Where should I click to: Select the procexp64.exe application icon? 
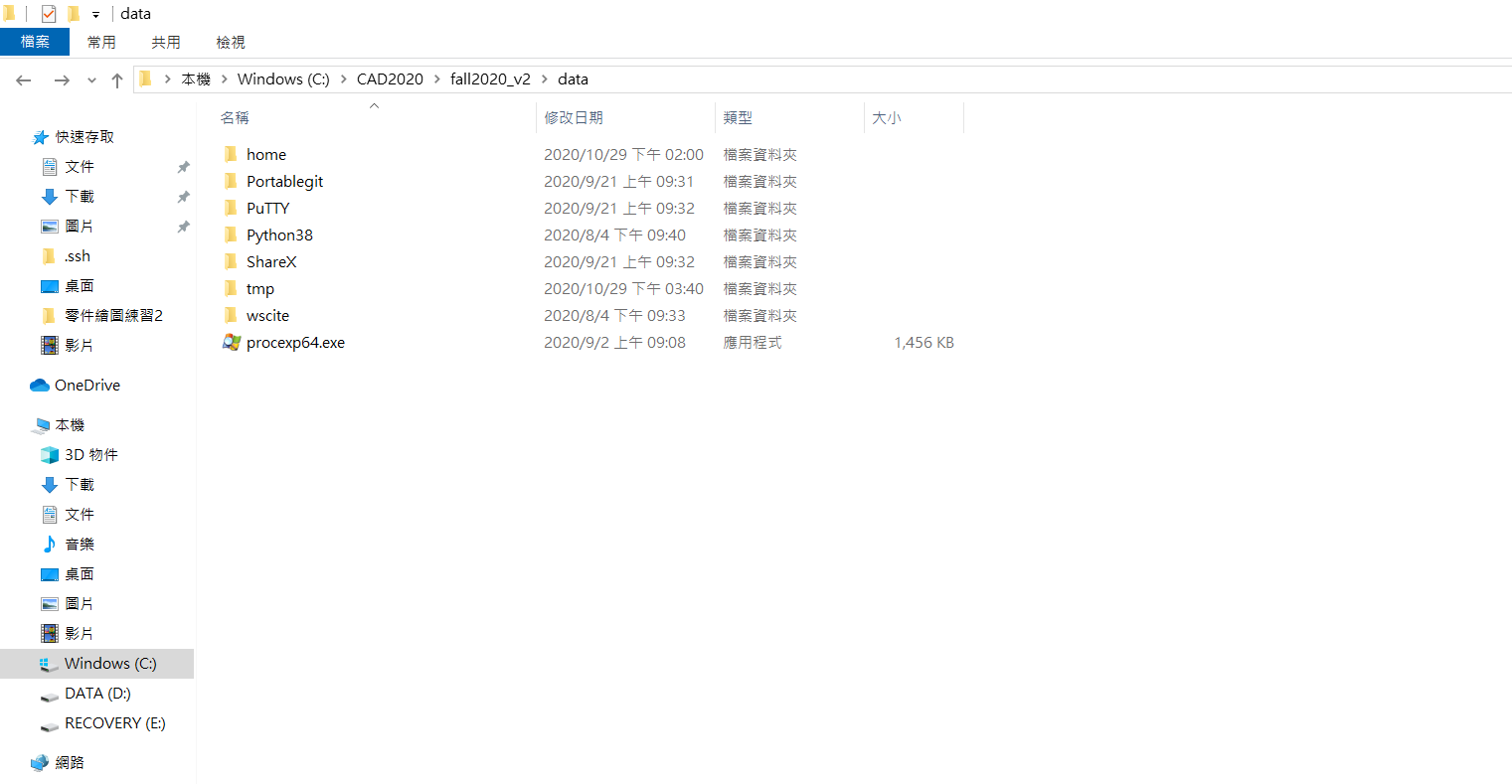click(231, 342)
